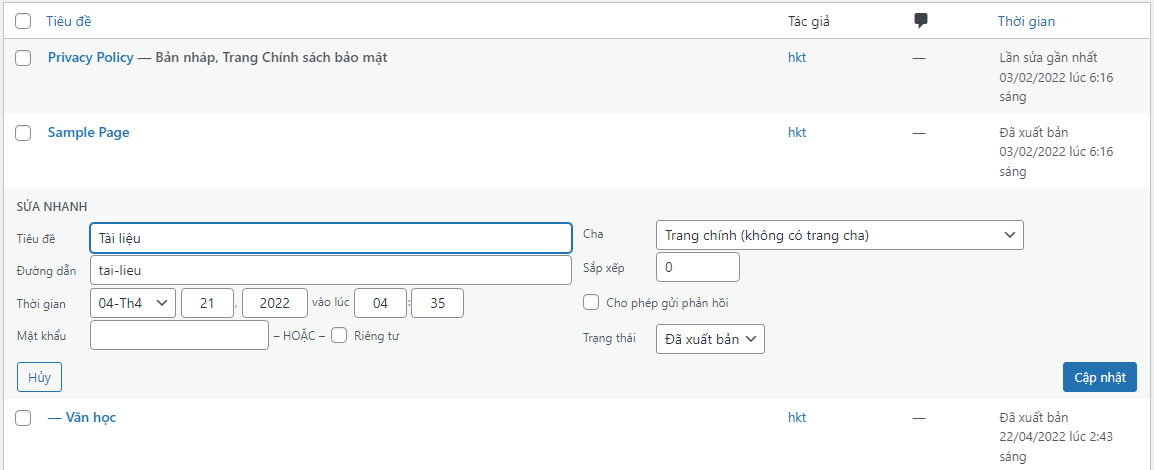Expand the Trạng thái status dropdown
1154x470 pixels.
click(x=710, y=339)
